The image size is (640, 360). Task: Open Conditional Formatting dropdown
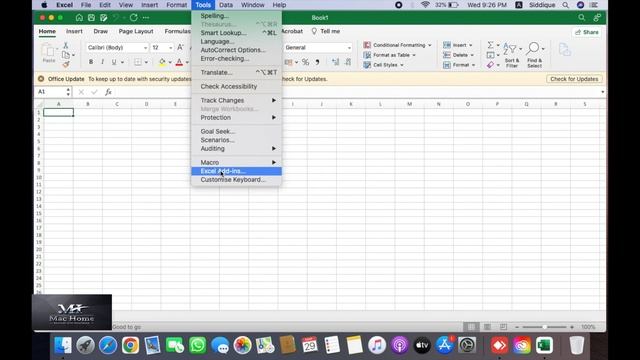[397, 45]
